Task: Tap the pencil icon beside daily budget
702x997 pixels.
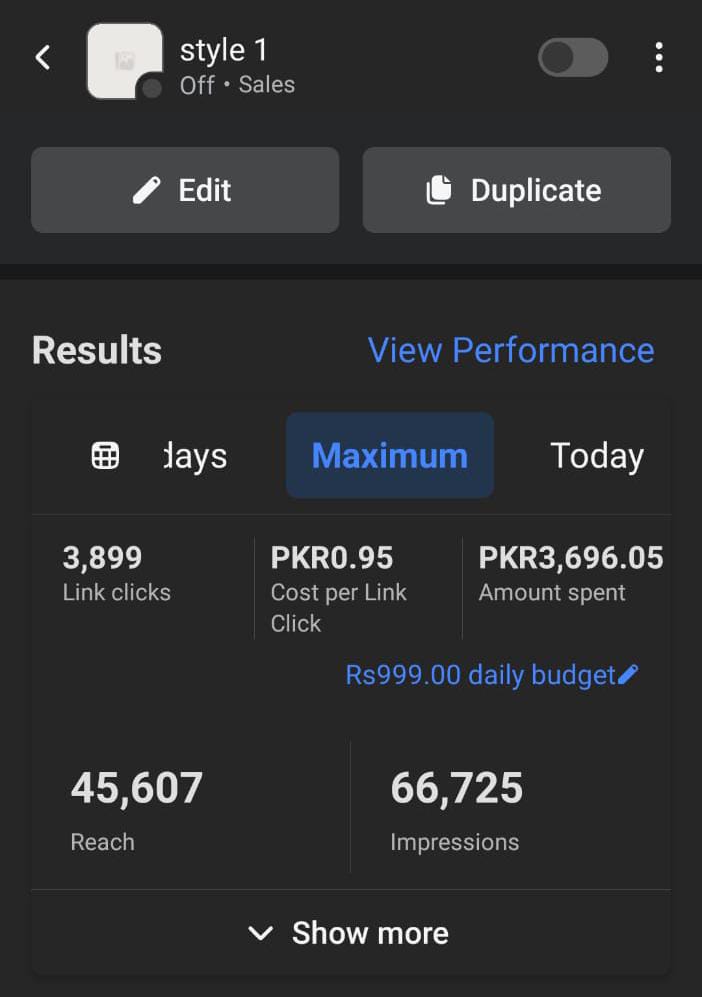Action: (628, 675)
